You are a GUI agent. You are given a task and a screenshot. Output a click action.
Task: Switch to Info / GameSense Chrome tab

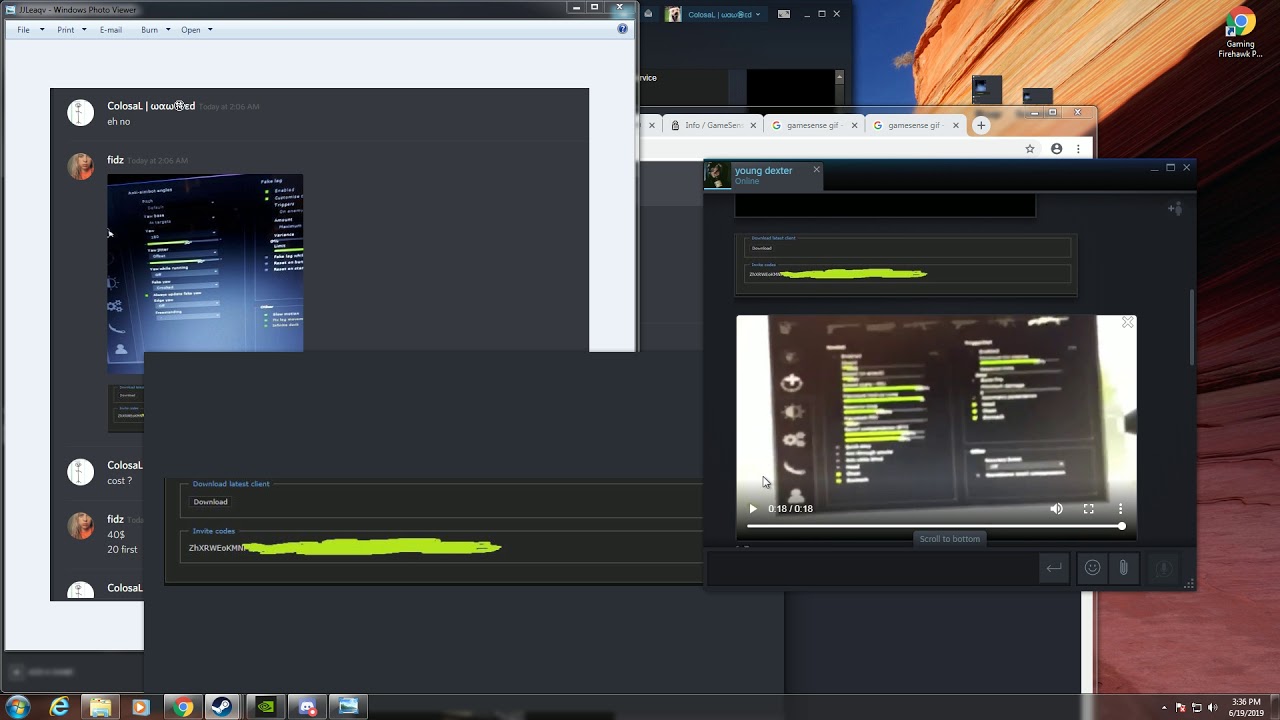[x=714, y=125]
